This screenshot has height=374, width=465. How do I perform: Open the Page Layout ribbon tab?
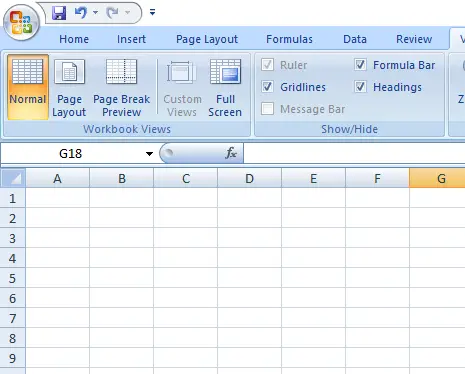[207, 39]
